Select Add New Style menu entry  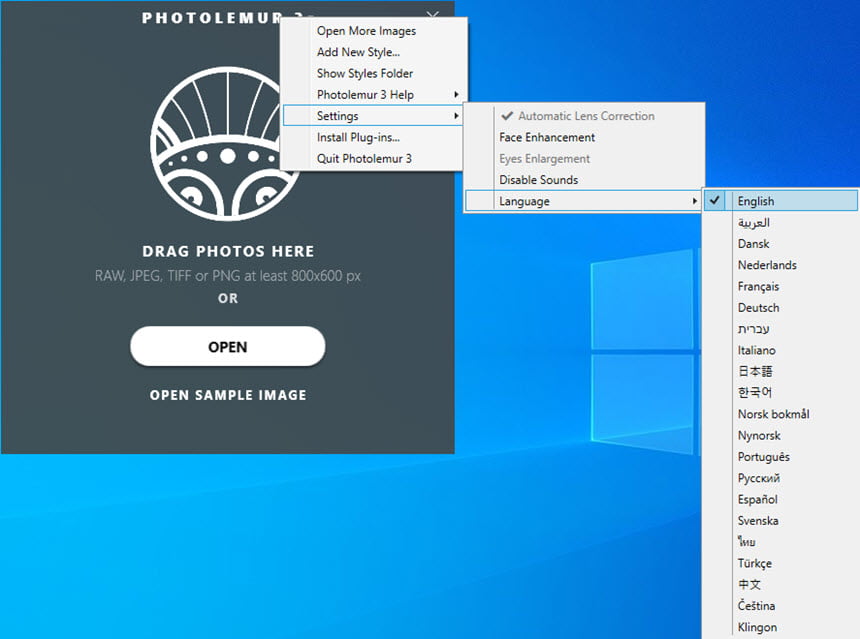coord(372,52)
